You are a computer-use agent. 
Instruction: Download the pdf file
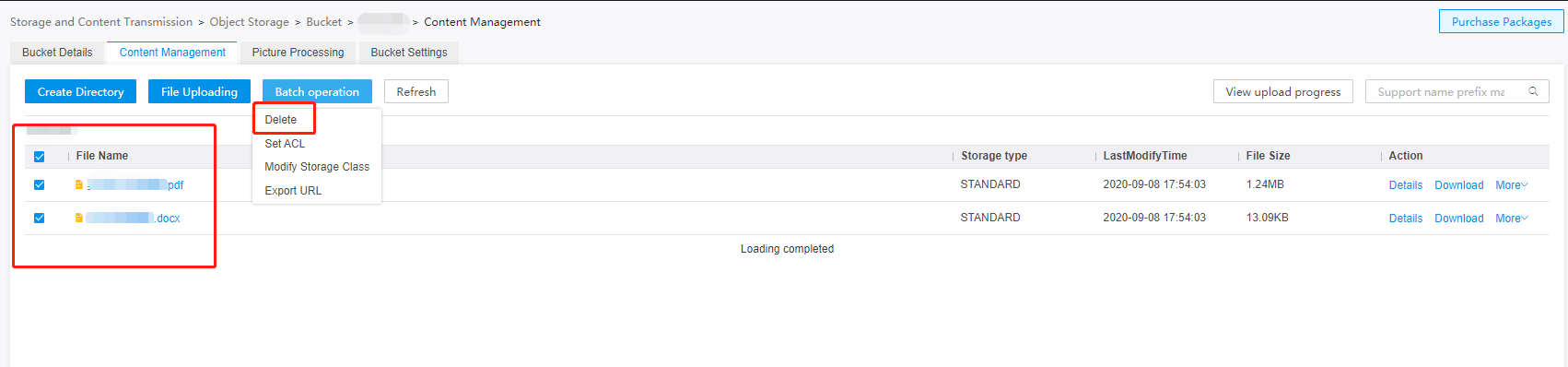click(1459, 185)
